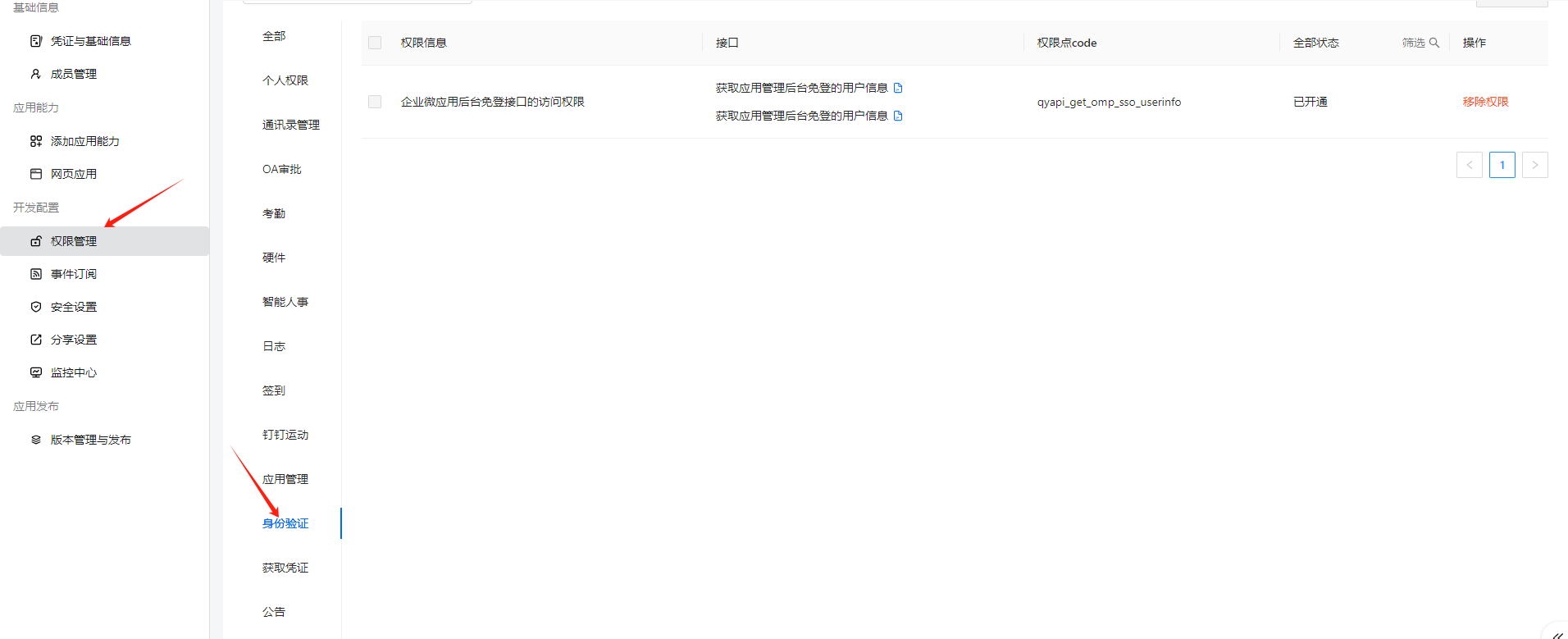Switch to the 通讯录管理 category tab
This screenshot has height=639, width=1568.
(290, 125)
